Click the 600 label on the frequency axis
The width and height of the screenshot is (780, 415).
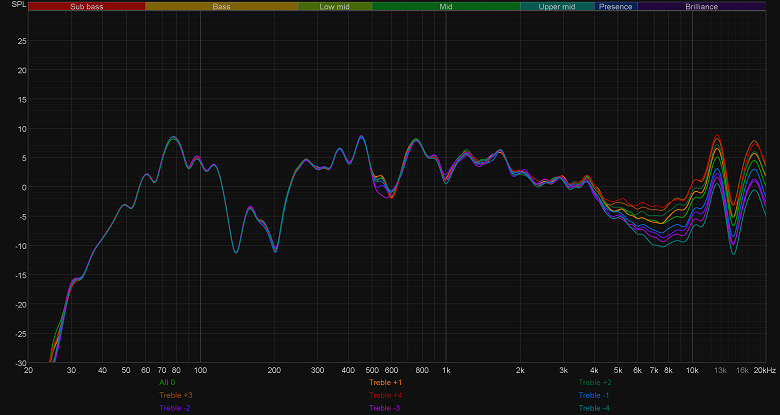coord(391,370)
